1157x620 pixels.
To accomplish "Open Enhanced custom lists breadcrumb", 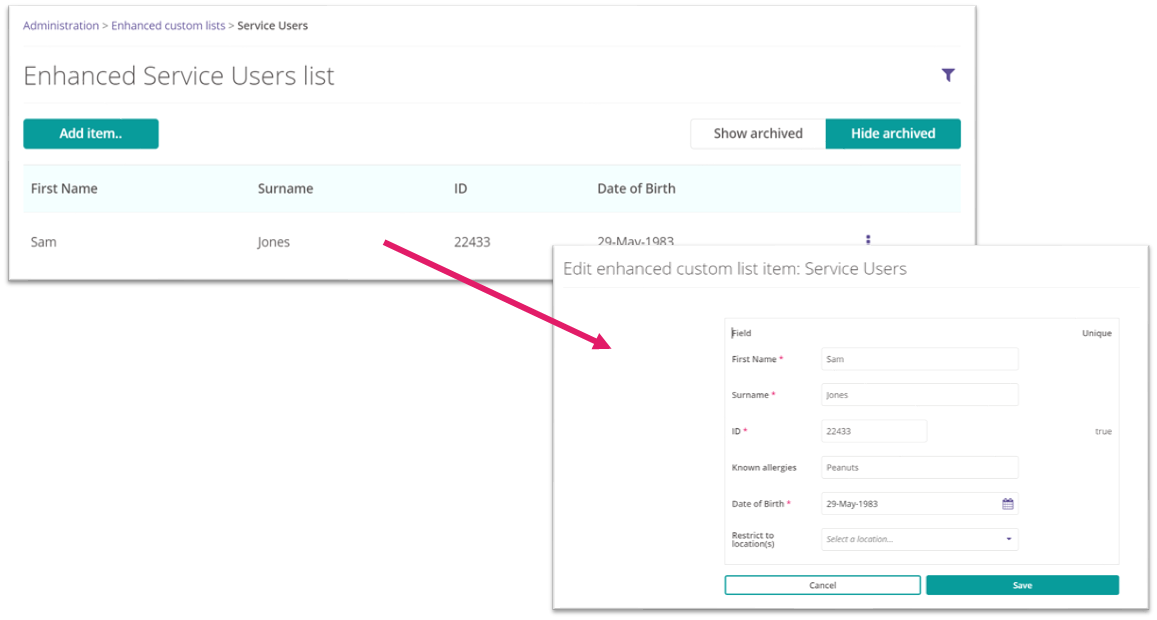I will (x=168, y=26).
